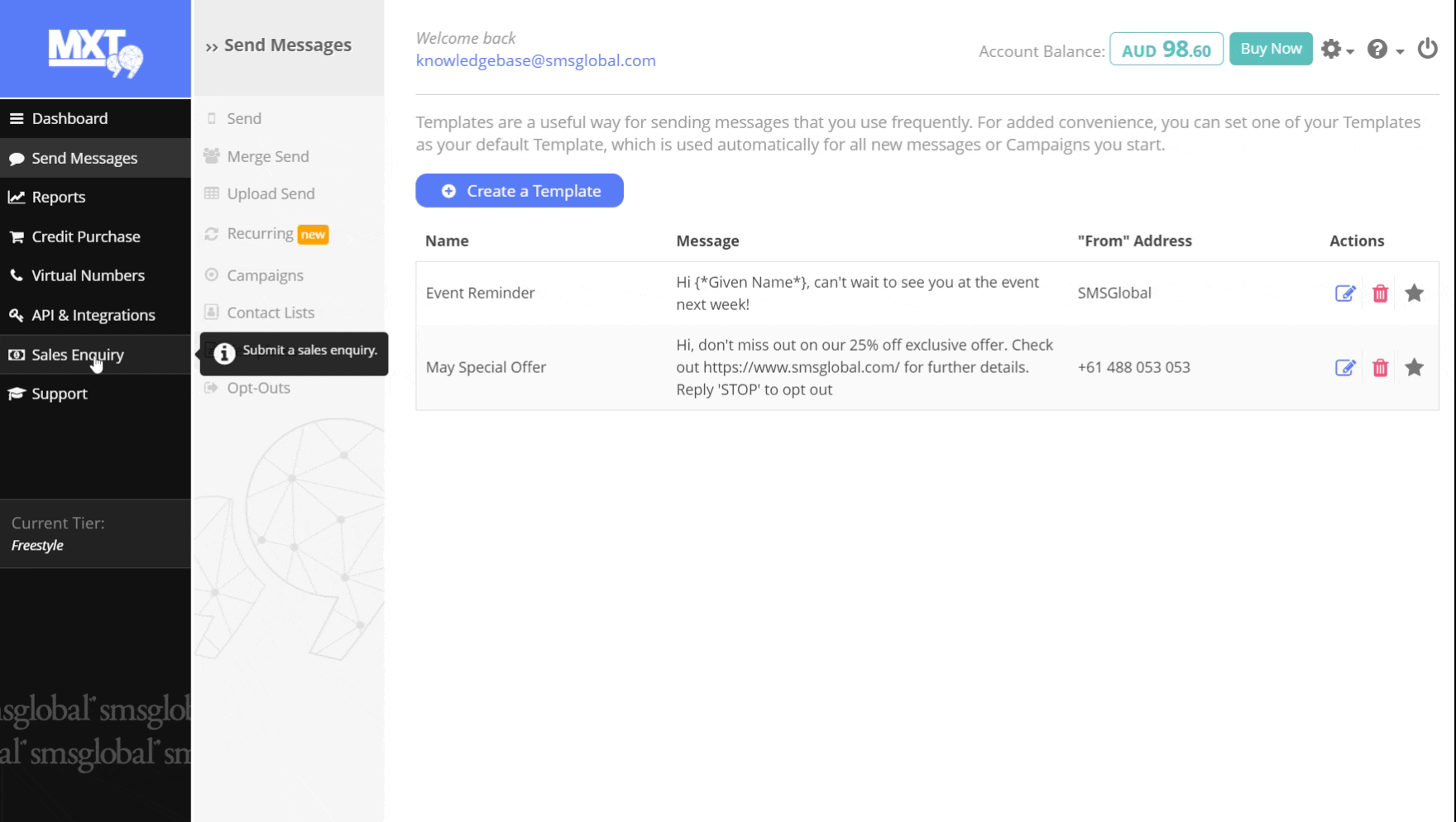
Task: Open the settings gear dropdown
Action: (x=1336, y=50)
